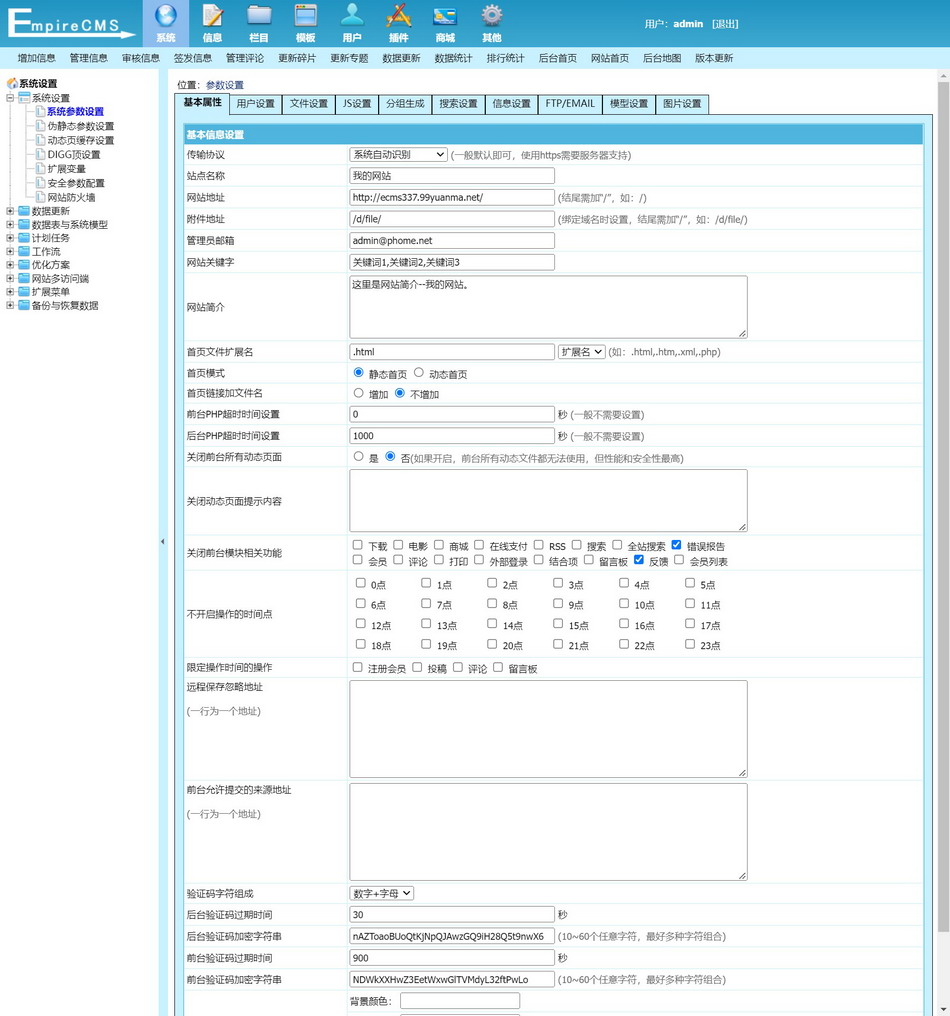Switch to the 搜索设置 tab

(458, 104)
